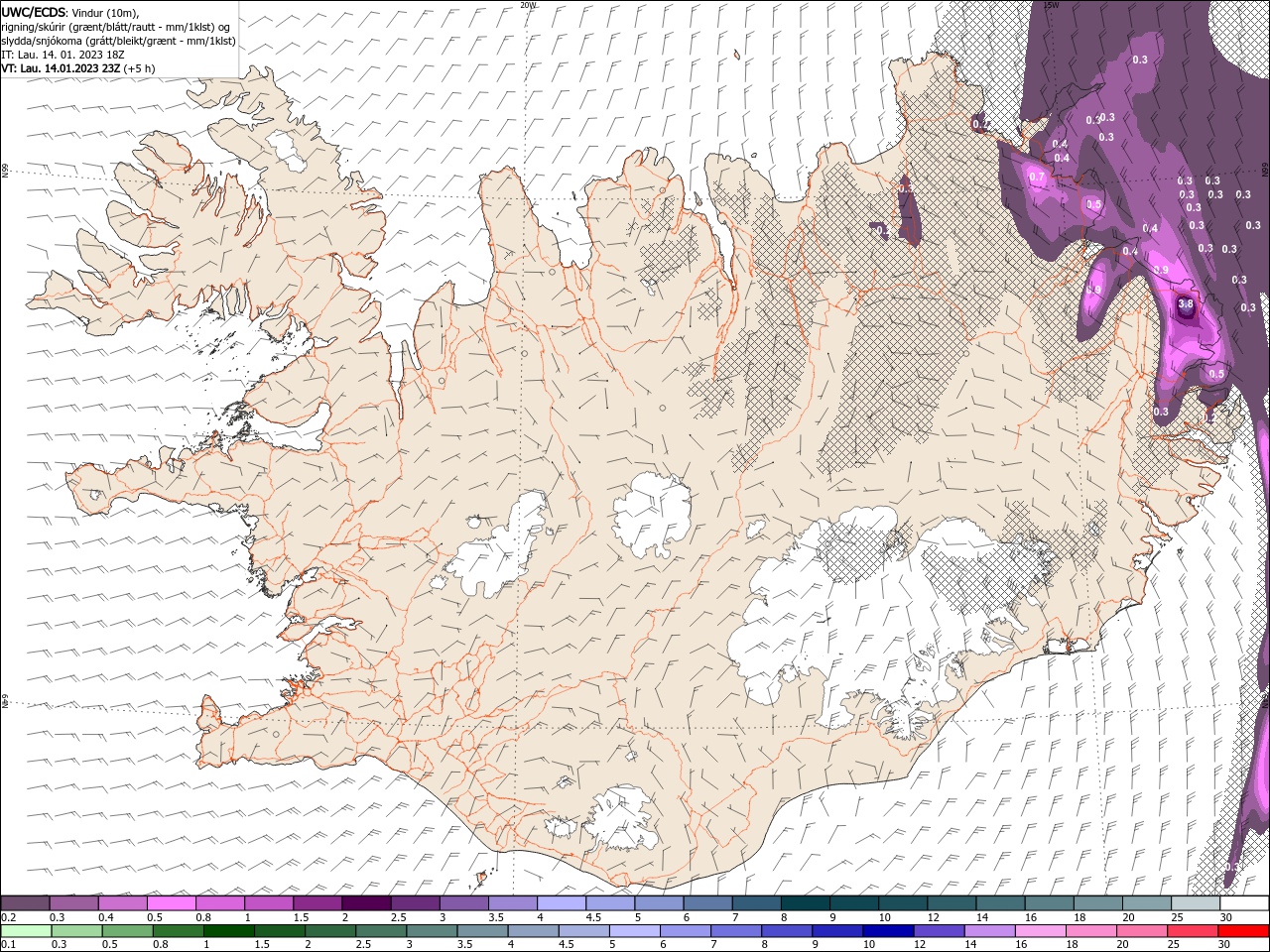
Task: Click the bright red swatch above lower label 30
Action: tap(1244, 931)
